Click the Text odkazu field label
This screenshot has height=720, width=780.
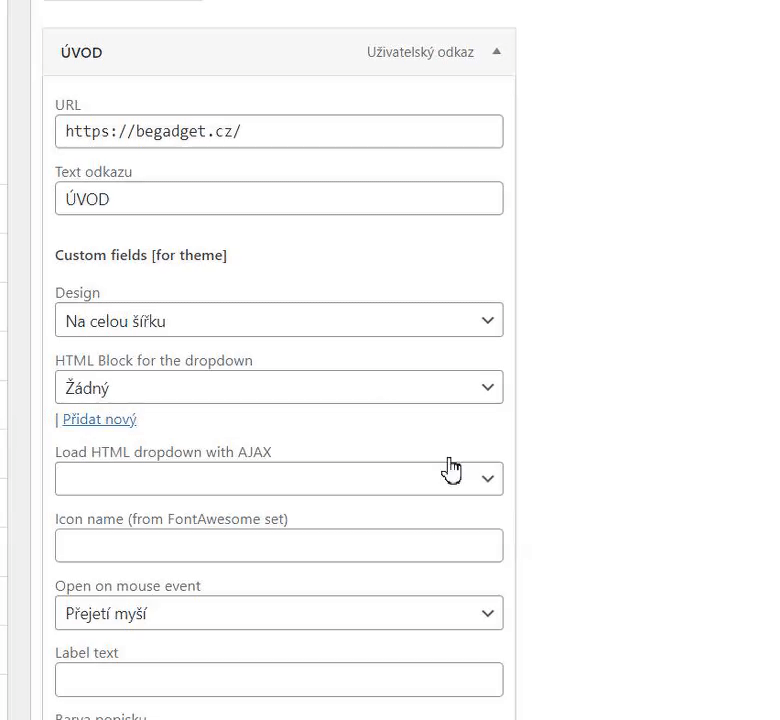93,172
